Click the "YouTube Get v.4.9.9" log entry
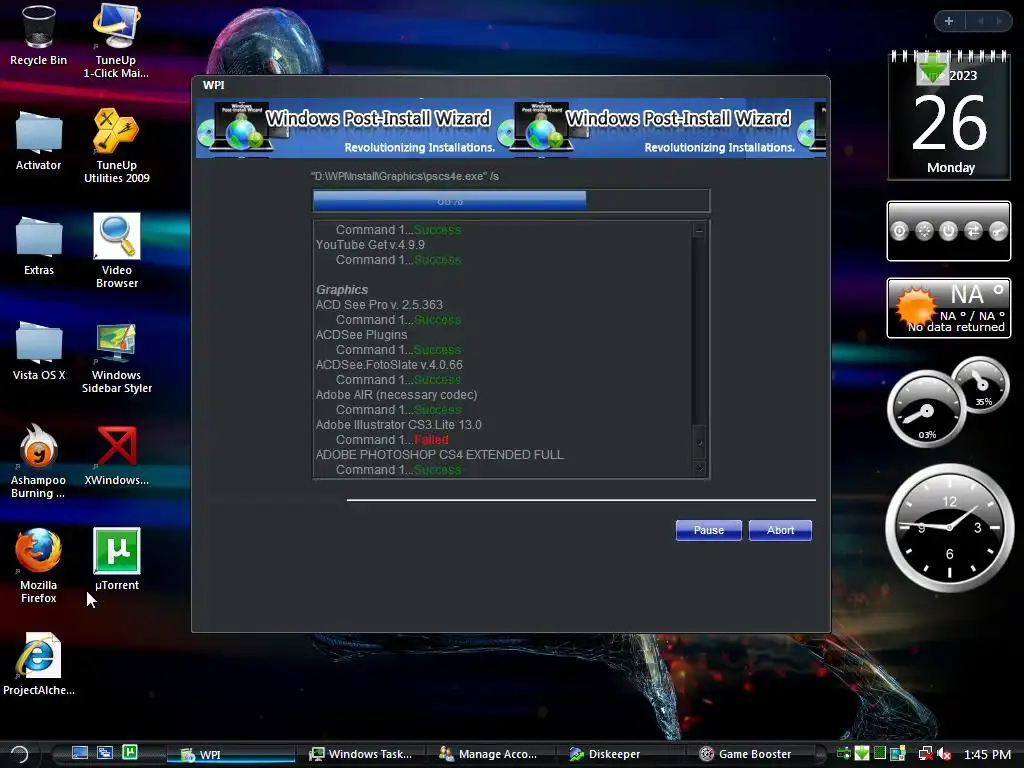This screenshot has height=768, width=1024. tap(370, 245)
